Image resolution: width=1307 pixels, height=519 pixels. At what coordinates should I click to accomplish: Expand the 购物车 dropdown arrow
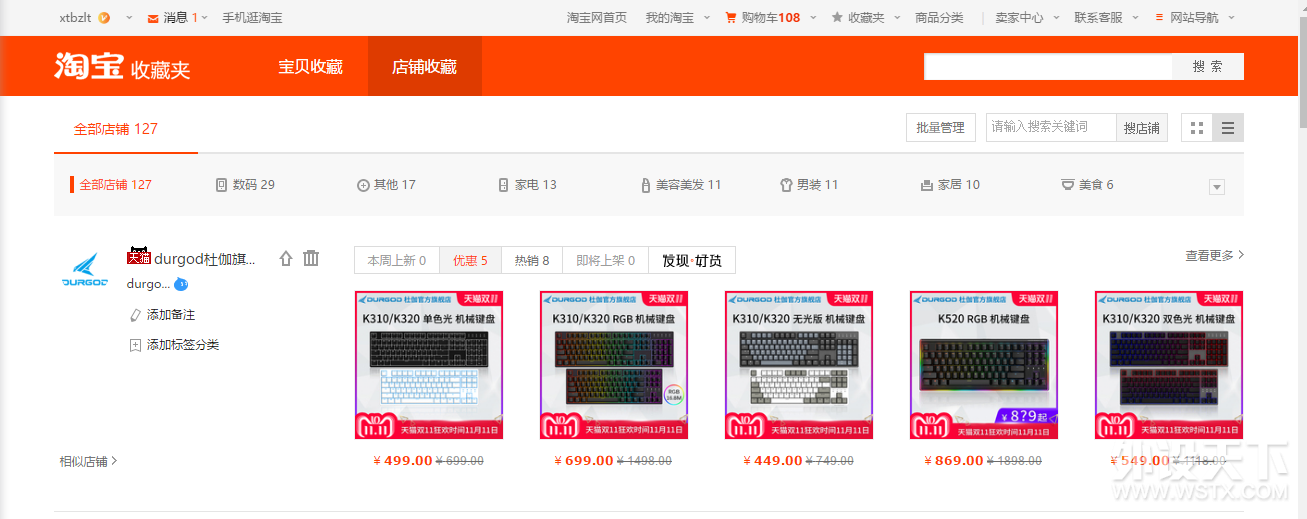click(813, 18)
